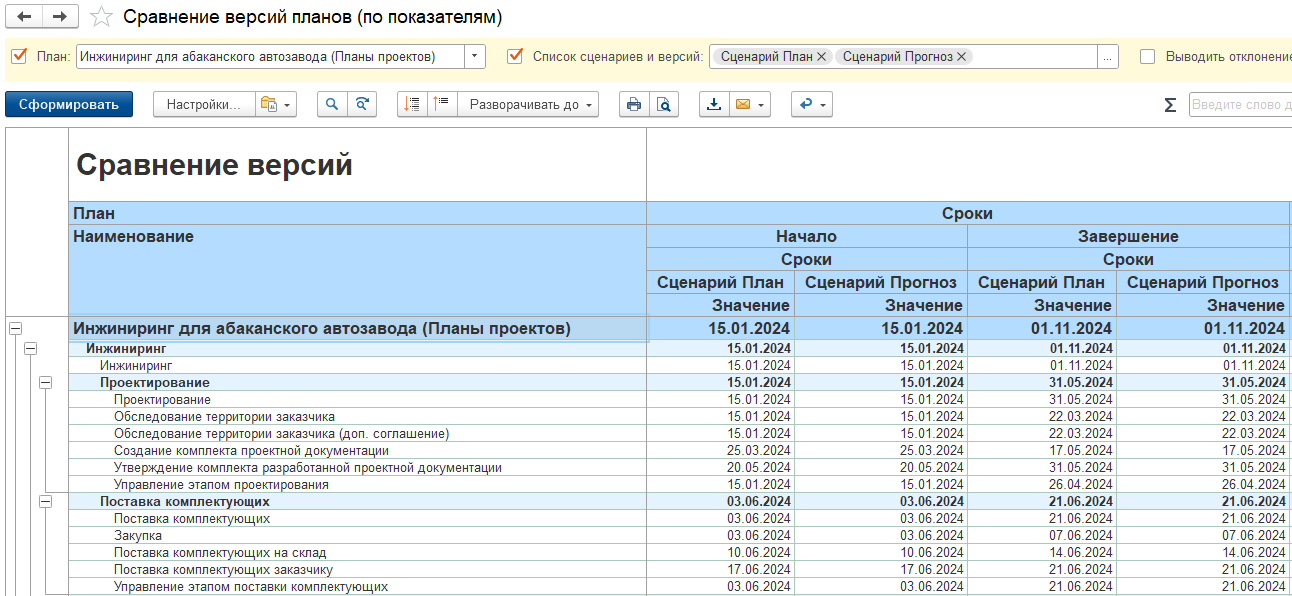Add report to favorites with star icon
This screenshot has width=1292, height=596.
click(101, 17)
